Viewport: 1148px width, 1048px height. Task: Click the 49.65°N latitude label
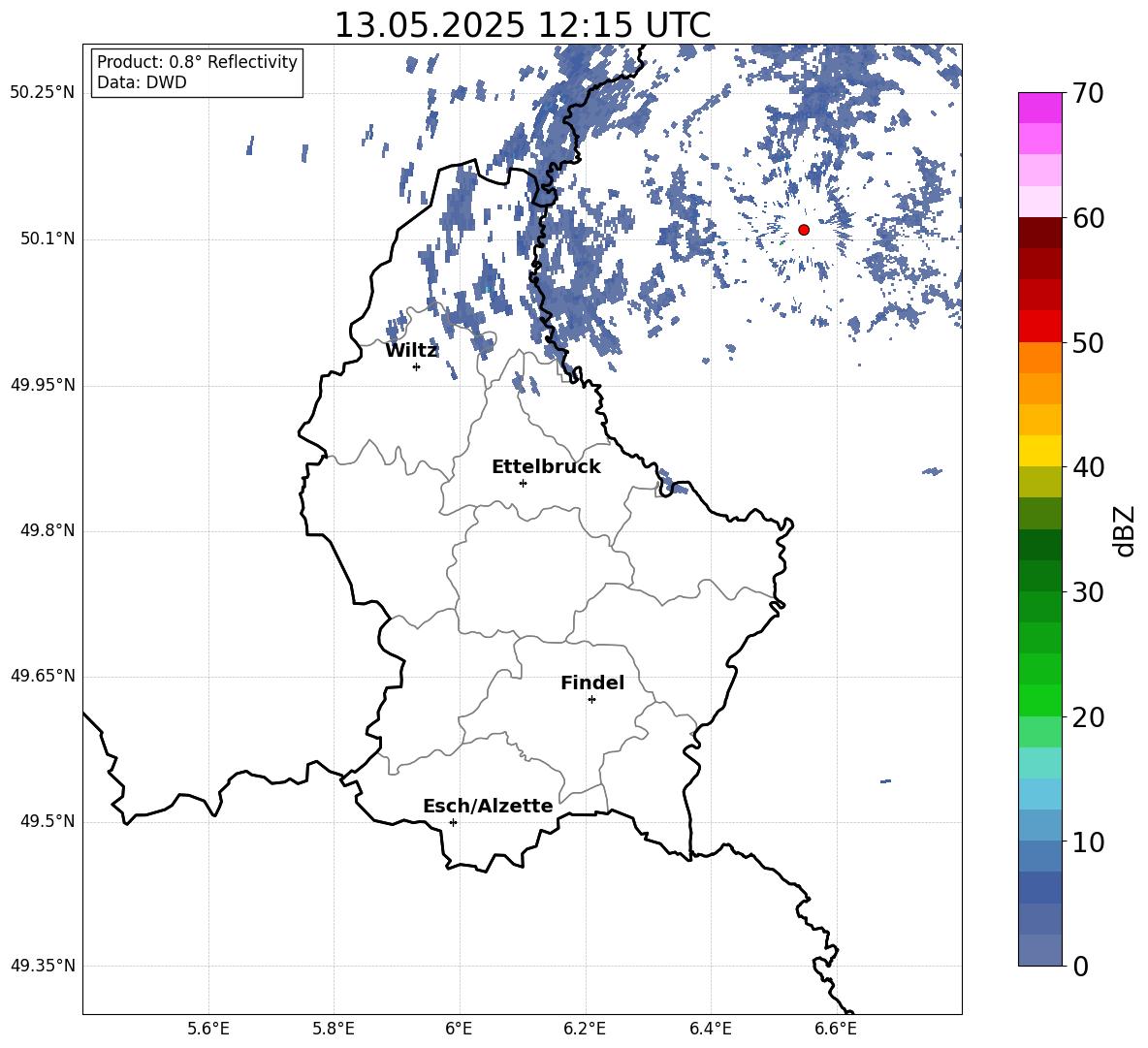[x=43, y=676]
